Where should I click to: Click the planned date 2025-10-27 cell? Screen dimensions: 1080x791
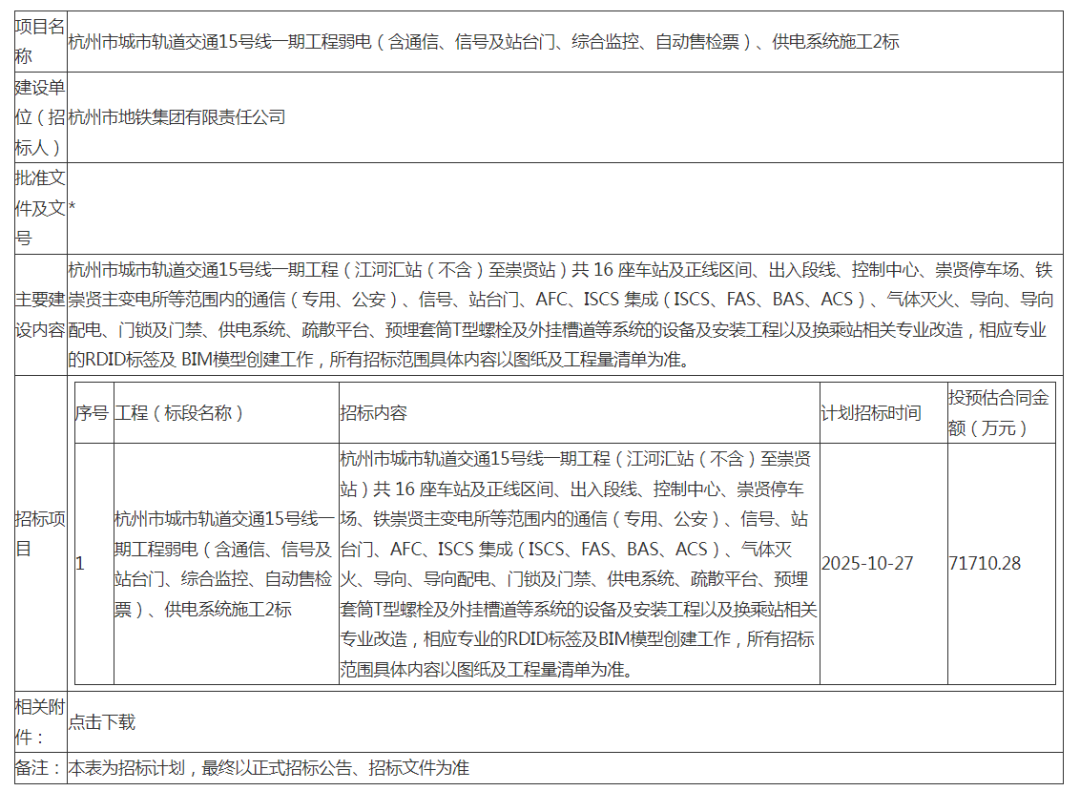point(867,563)
